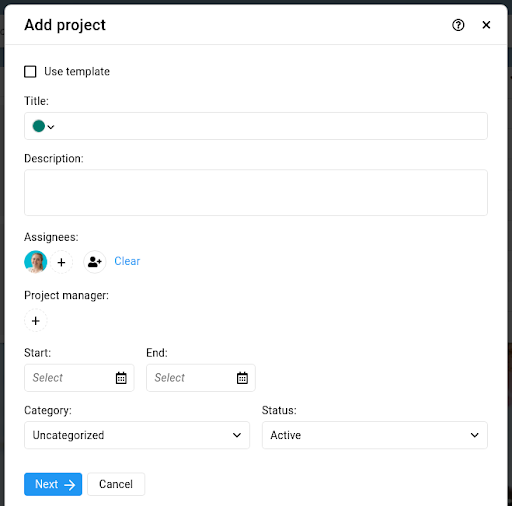
Task: Select the assignee avatar photo
Action: 36,262
